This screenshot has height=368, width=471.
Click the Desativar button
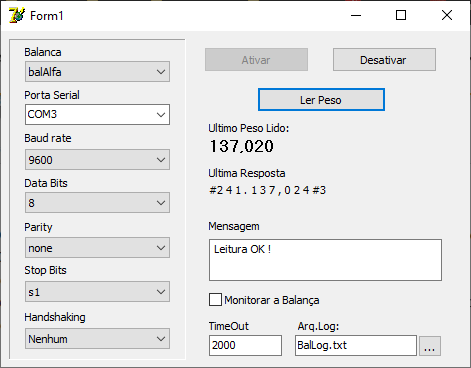[x=384, y=60]
